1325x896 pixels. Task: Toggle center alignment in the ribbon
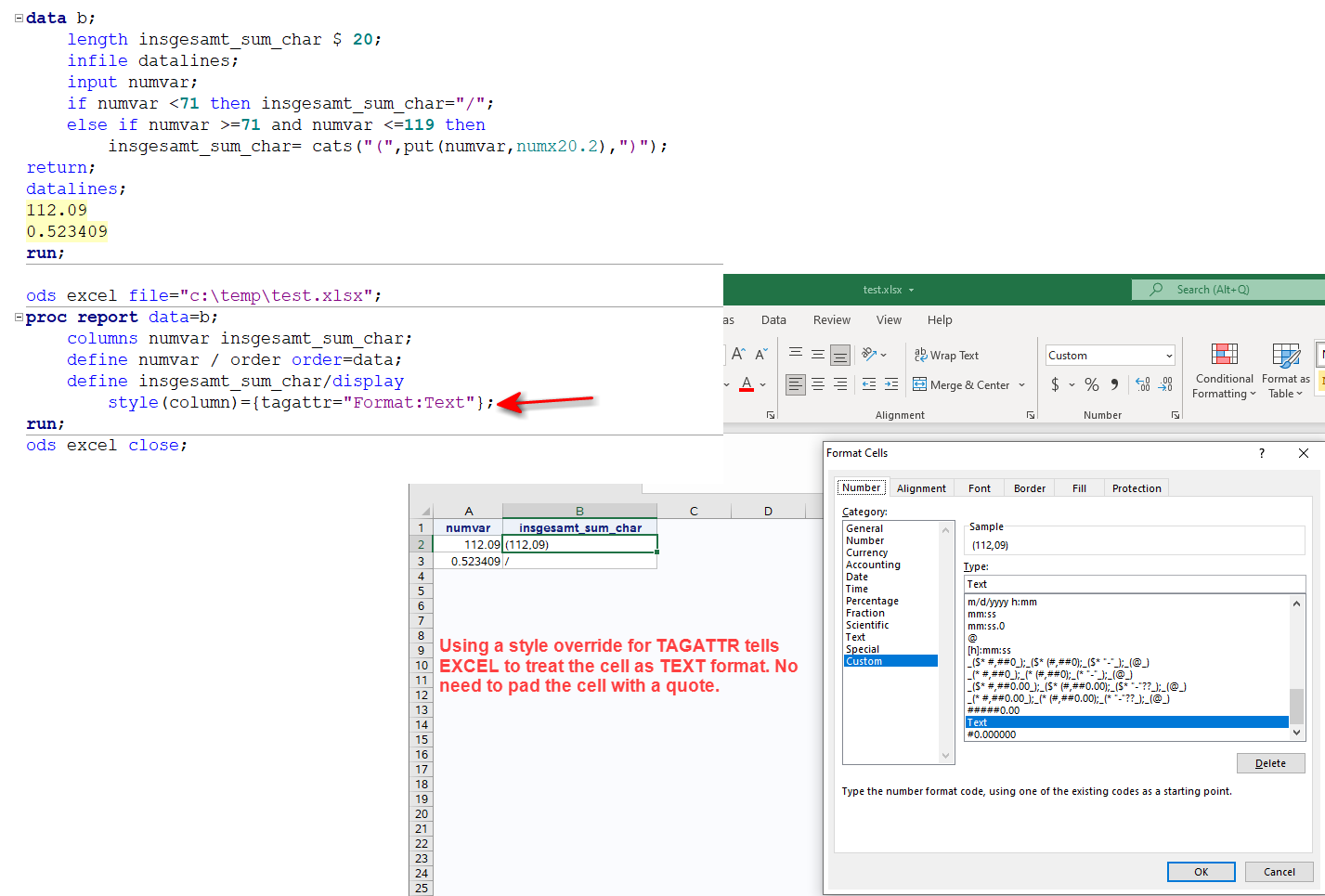pyautogui.click(x=818, y=383)
